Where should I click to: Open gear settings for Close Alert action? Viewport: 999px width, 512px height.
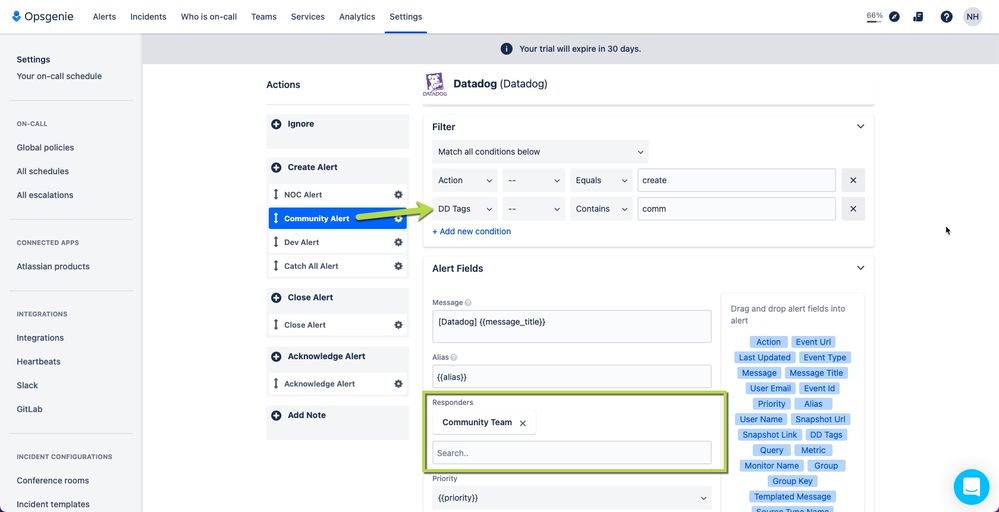[x=398, y=325]
